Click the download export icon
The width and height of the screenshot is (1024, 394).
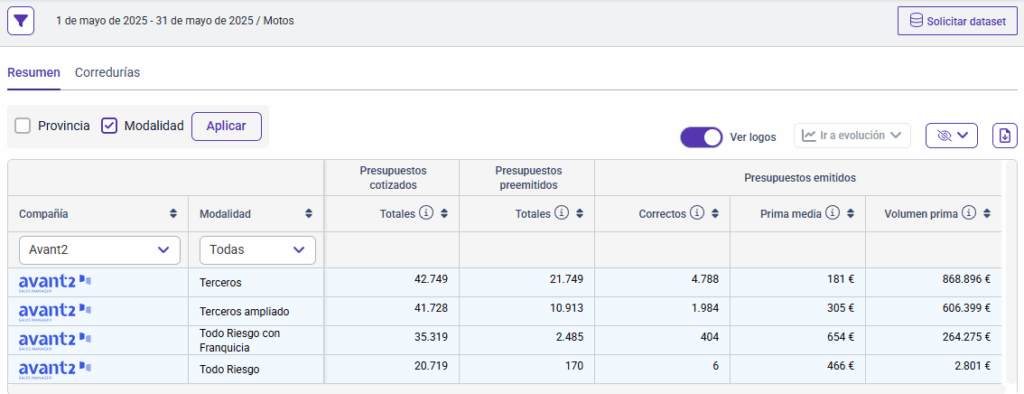tap(1004, 135)
